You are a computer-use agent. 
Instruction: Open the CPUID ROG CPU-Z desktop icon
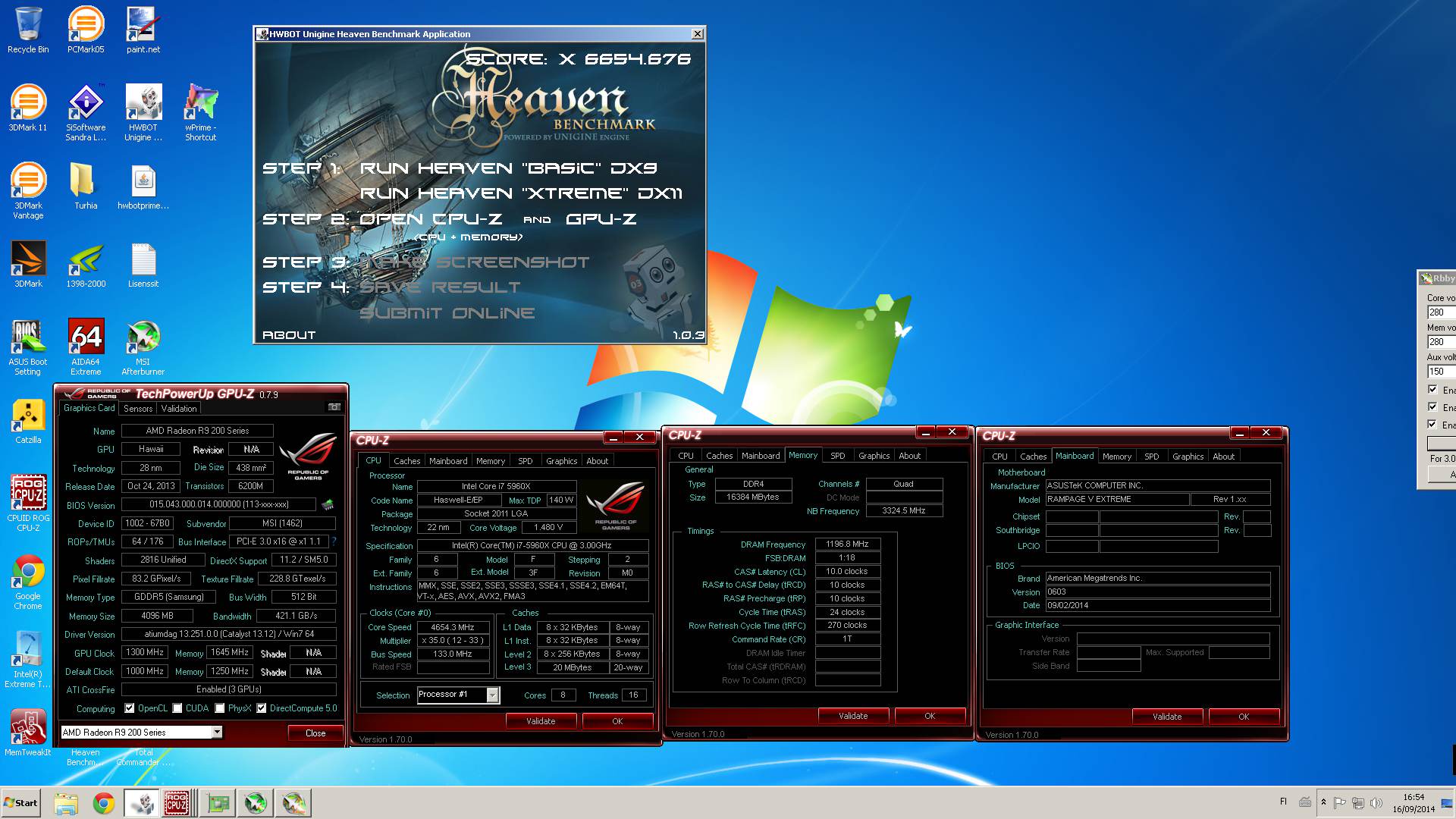28,504
